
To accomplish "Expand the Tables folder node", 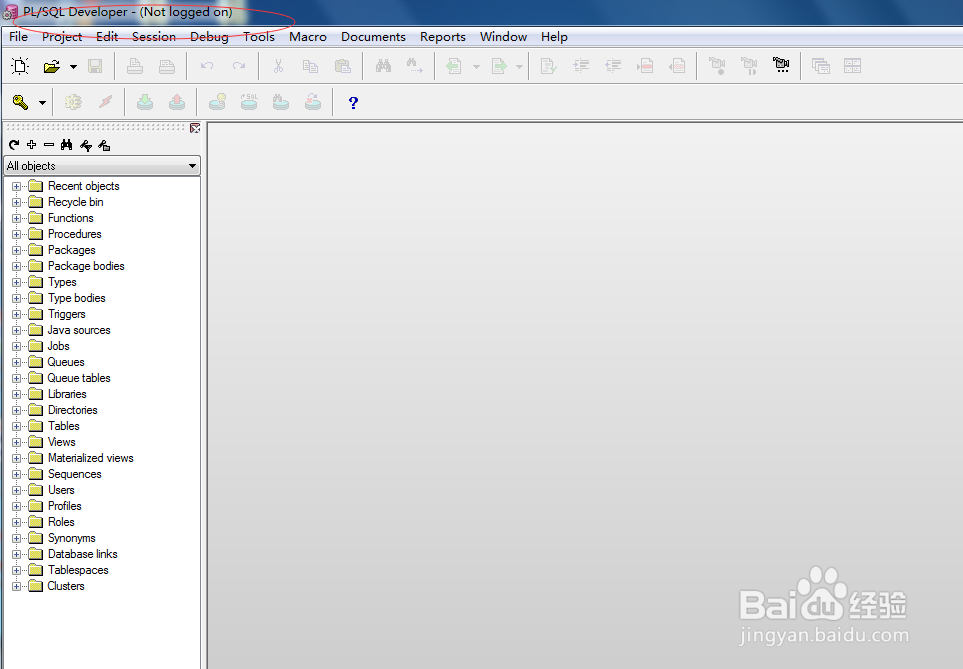I will click(17, 426).
